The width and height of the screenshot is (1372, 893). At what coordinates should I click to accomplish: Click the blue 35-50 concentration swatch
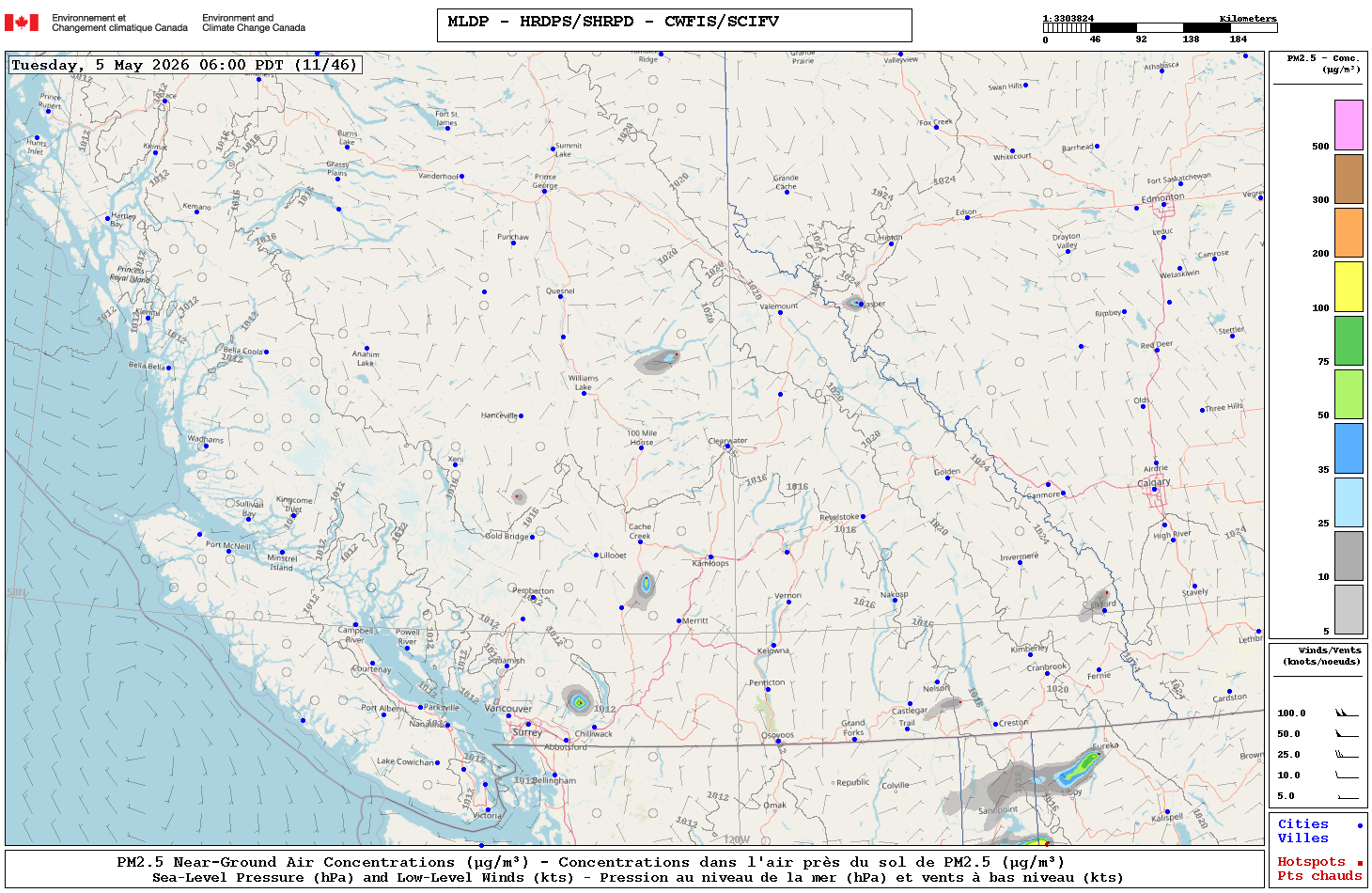pos(1349,448)
